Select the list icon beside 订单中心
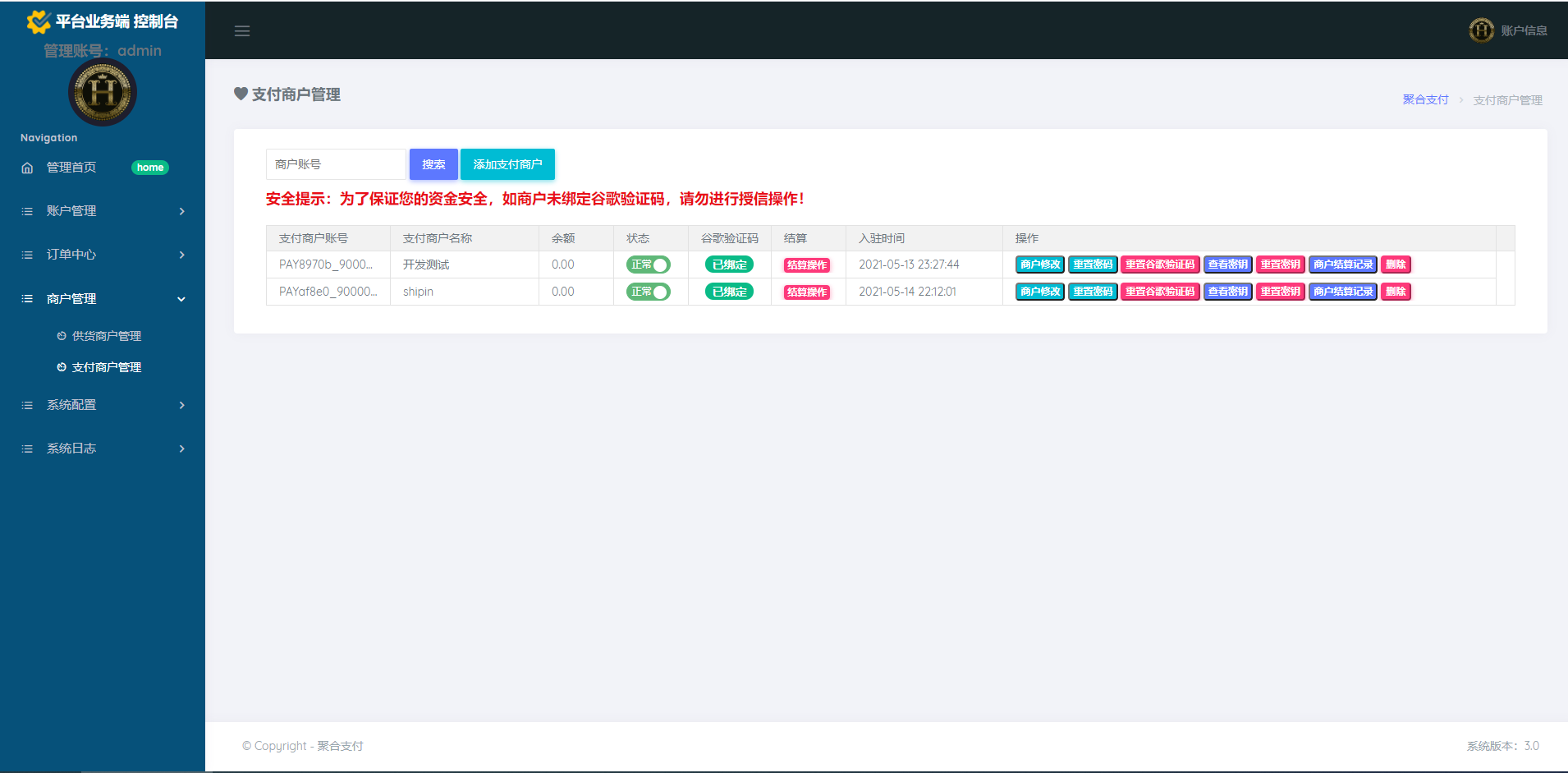This screenshot has width=1568, height=773. click(x=27, y=255)
